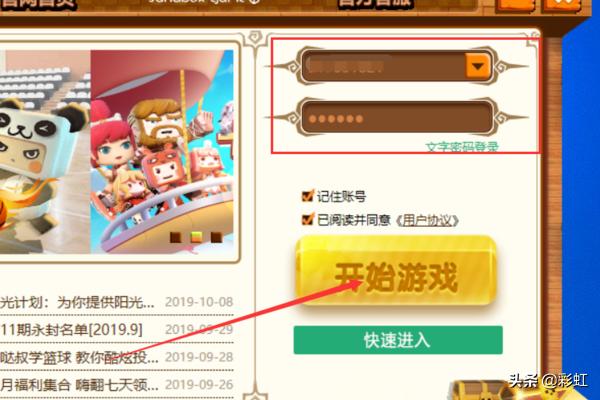Open 文字密码登录 link
This screenshot has height=400, width=600.
point(462,147)
